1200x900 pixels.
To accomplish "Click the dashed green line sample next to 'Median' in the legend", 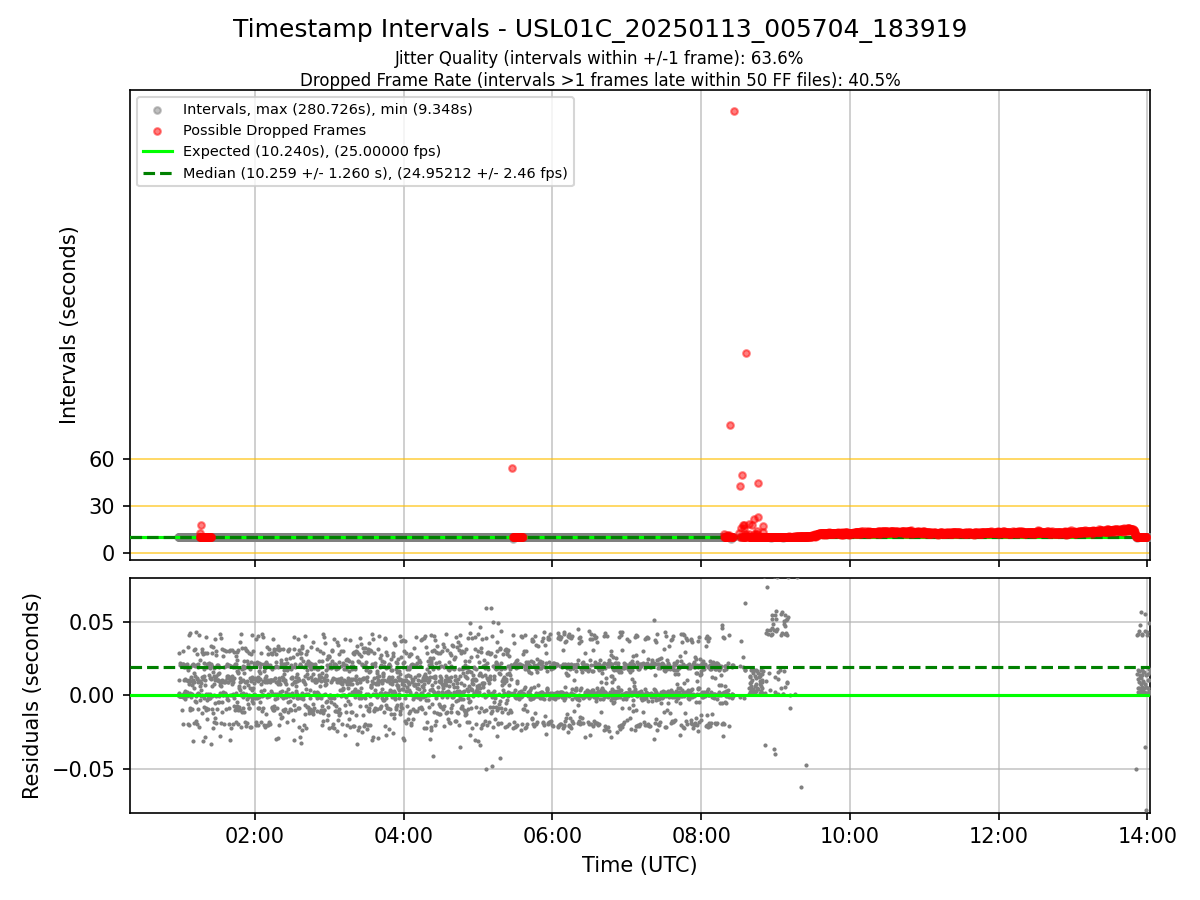I will pyautogui.click(x=157, y=173).
